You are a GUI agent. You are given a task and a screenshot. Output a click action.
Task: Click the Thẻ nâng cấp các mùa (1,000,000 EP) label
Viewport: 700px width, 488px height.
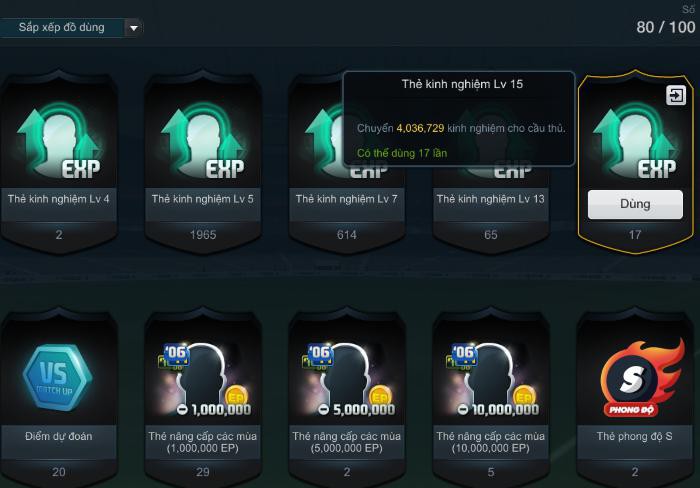[203, 442]
